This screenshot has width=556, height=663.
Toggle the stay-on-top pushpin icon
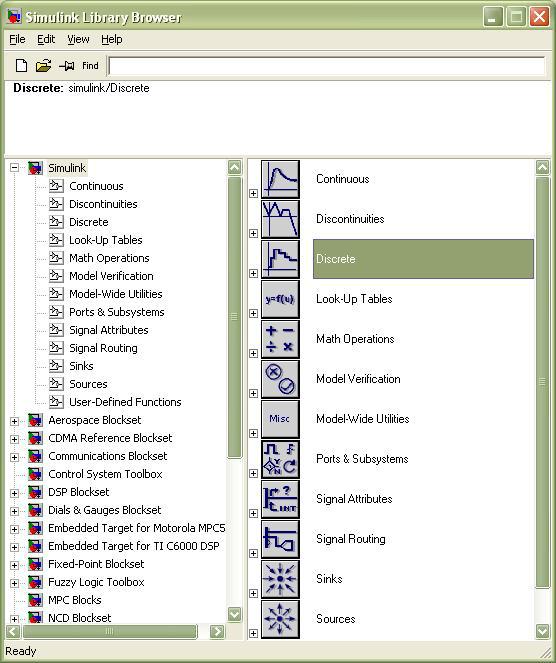coord(67,66)
